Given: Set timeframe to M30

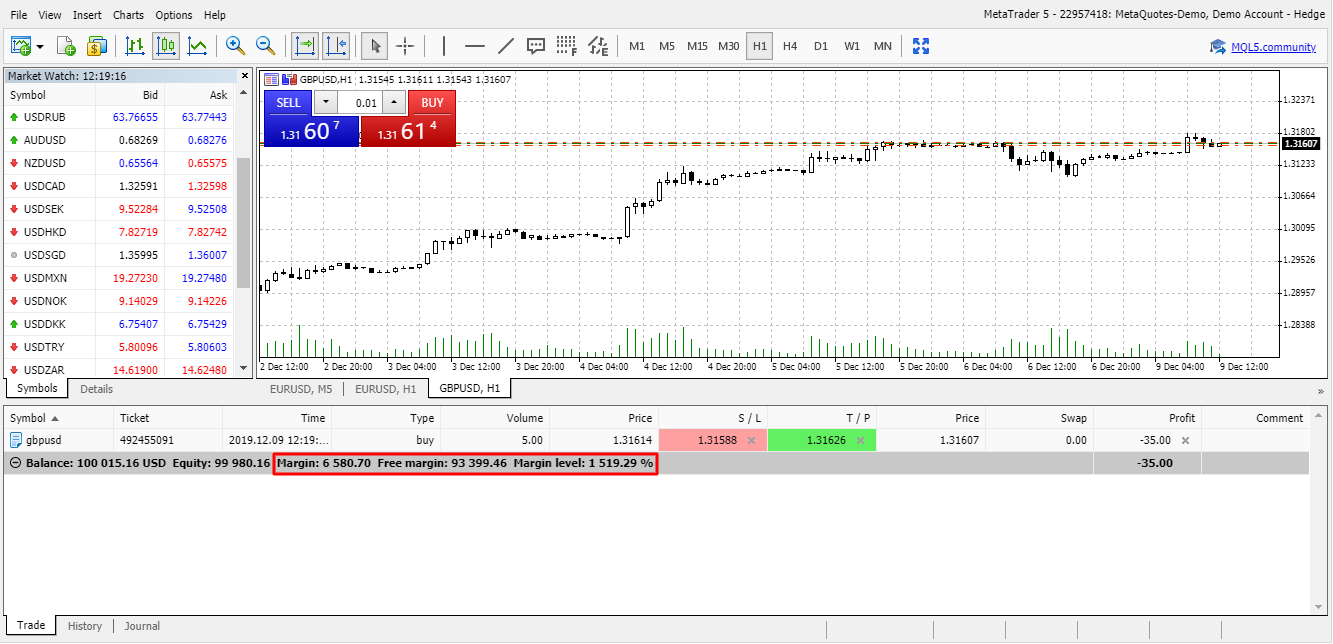Looking at the screenshot, I should click(x=729, y=46).
